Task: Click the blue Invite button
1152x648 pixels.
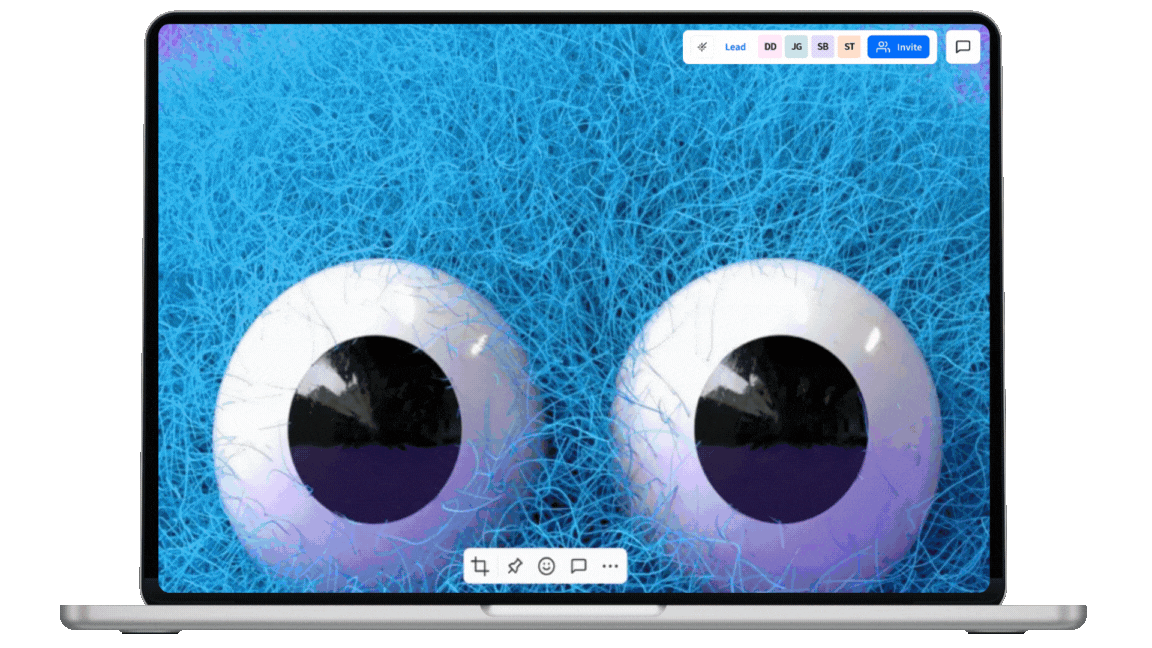Action: coord(899,47)
